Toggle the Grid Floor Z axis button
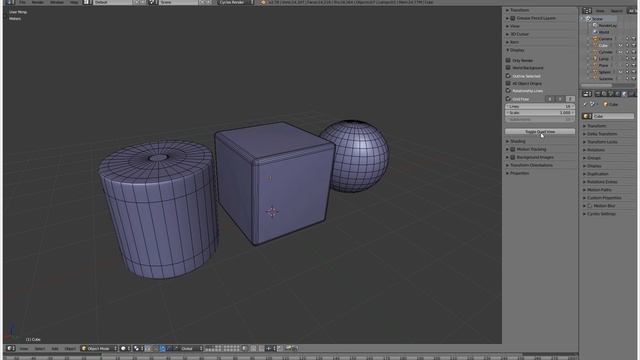 (x=570, y=99)
